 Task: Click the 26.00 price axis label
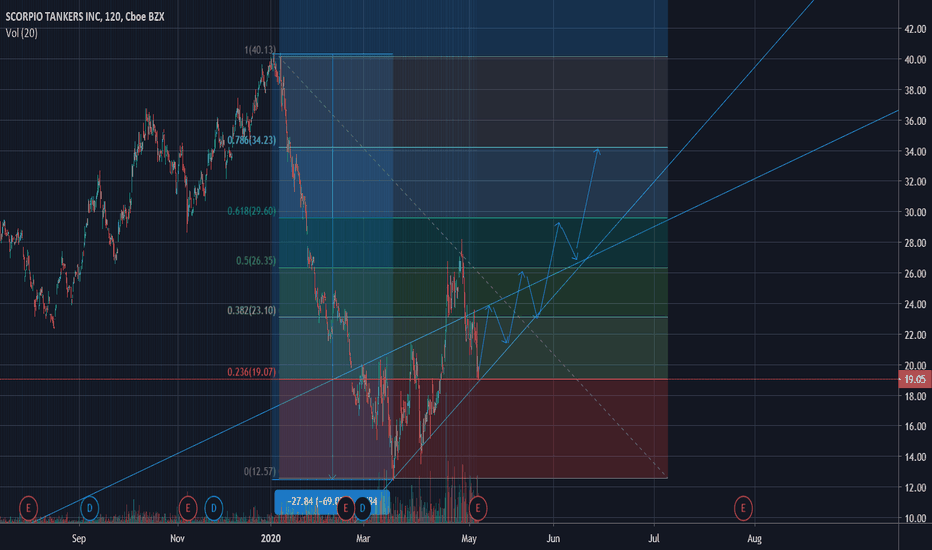click(x=915, y=274)
